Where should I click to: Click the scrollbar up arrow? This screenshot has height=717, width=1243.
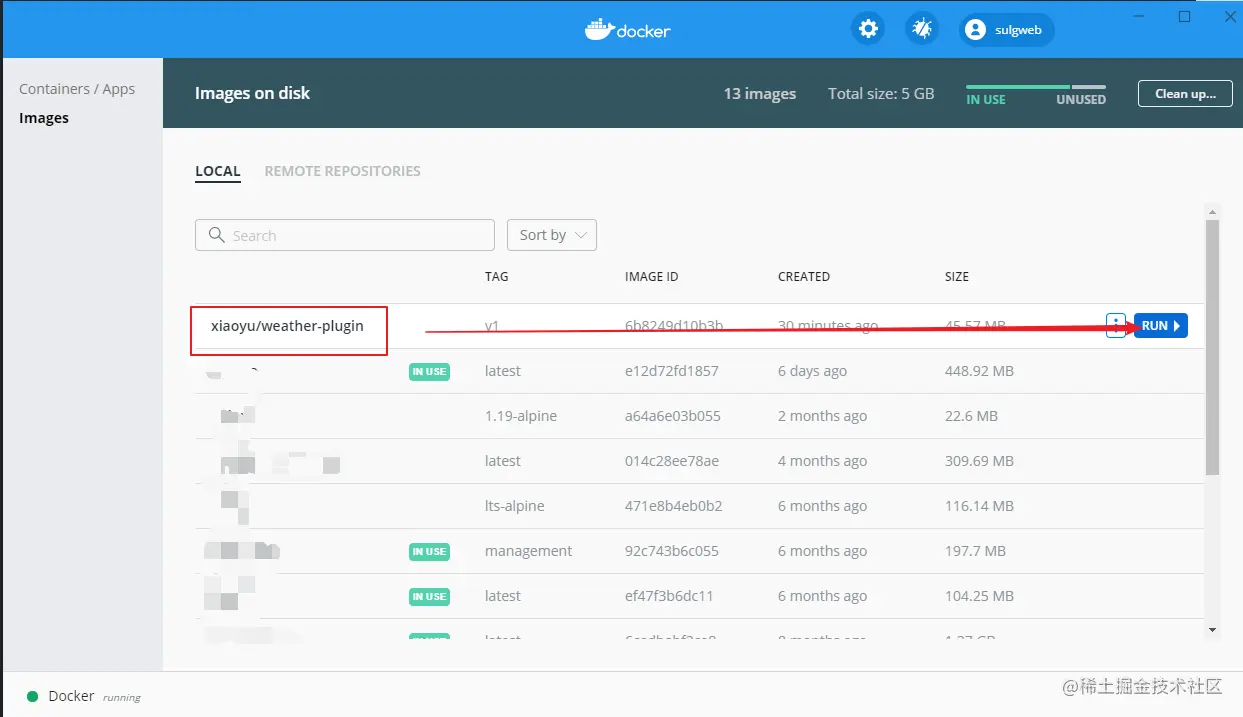(1213, 211)
